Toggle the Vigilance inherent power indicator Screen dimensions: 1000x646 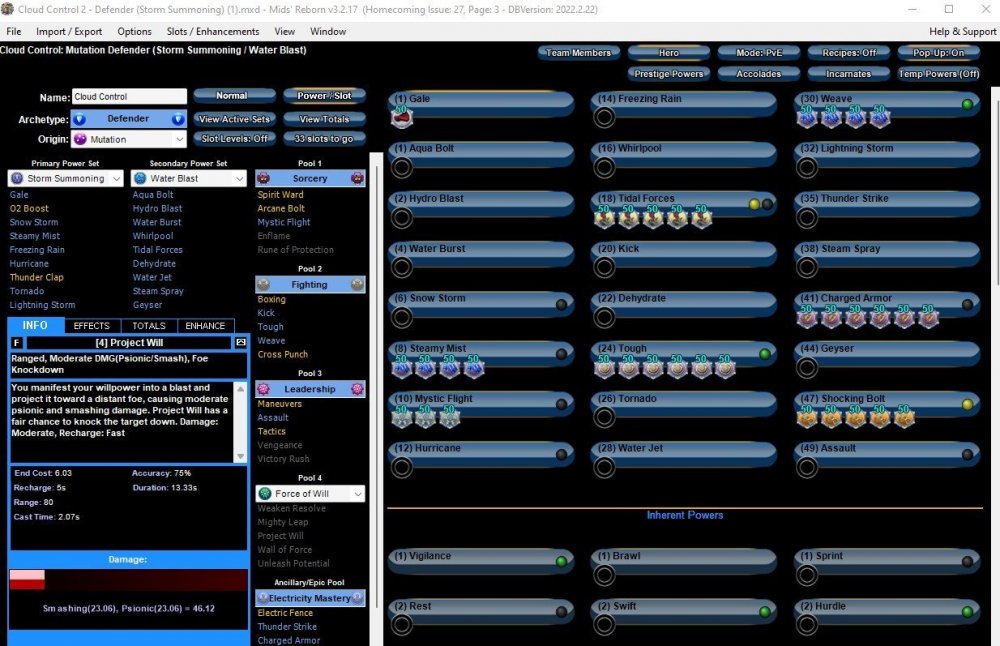point(562,561)
